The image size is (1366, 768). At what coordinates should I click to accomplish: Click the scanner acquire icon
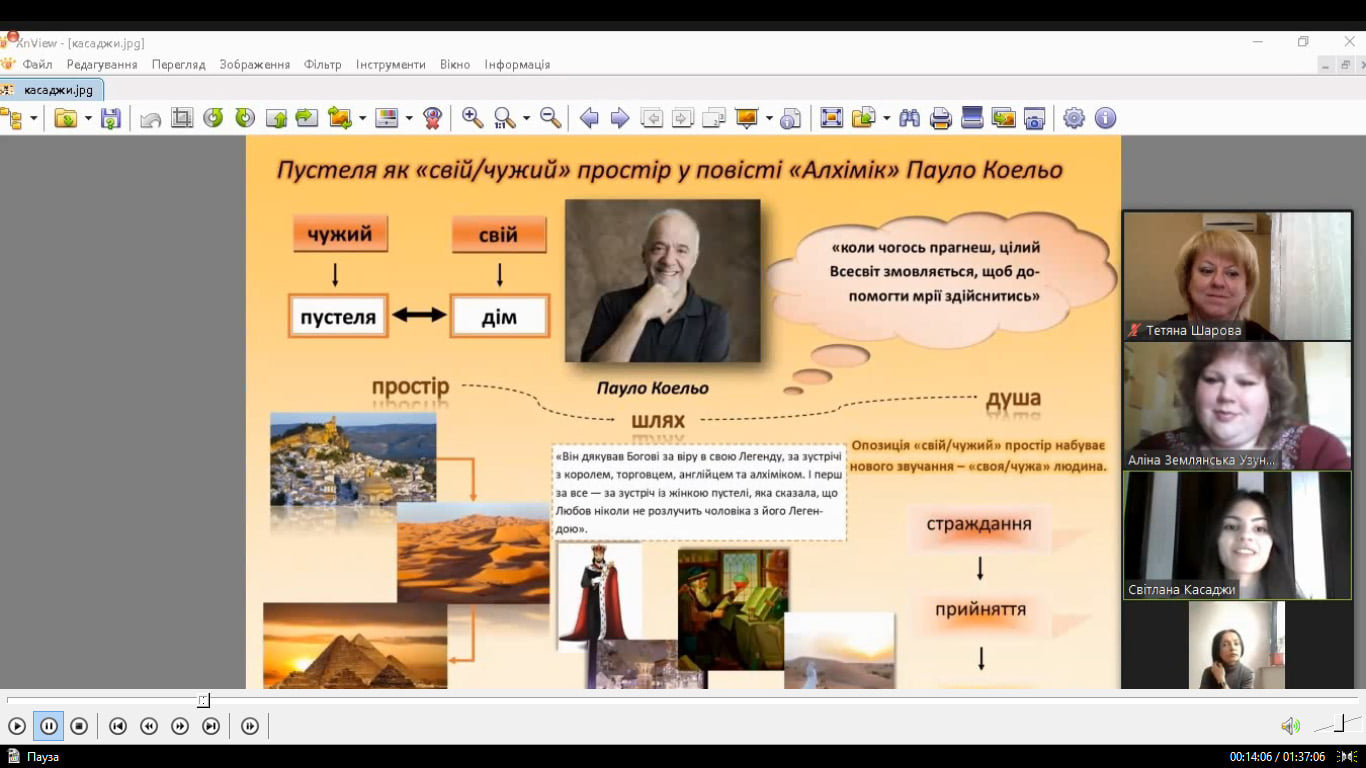coord(972,118)
